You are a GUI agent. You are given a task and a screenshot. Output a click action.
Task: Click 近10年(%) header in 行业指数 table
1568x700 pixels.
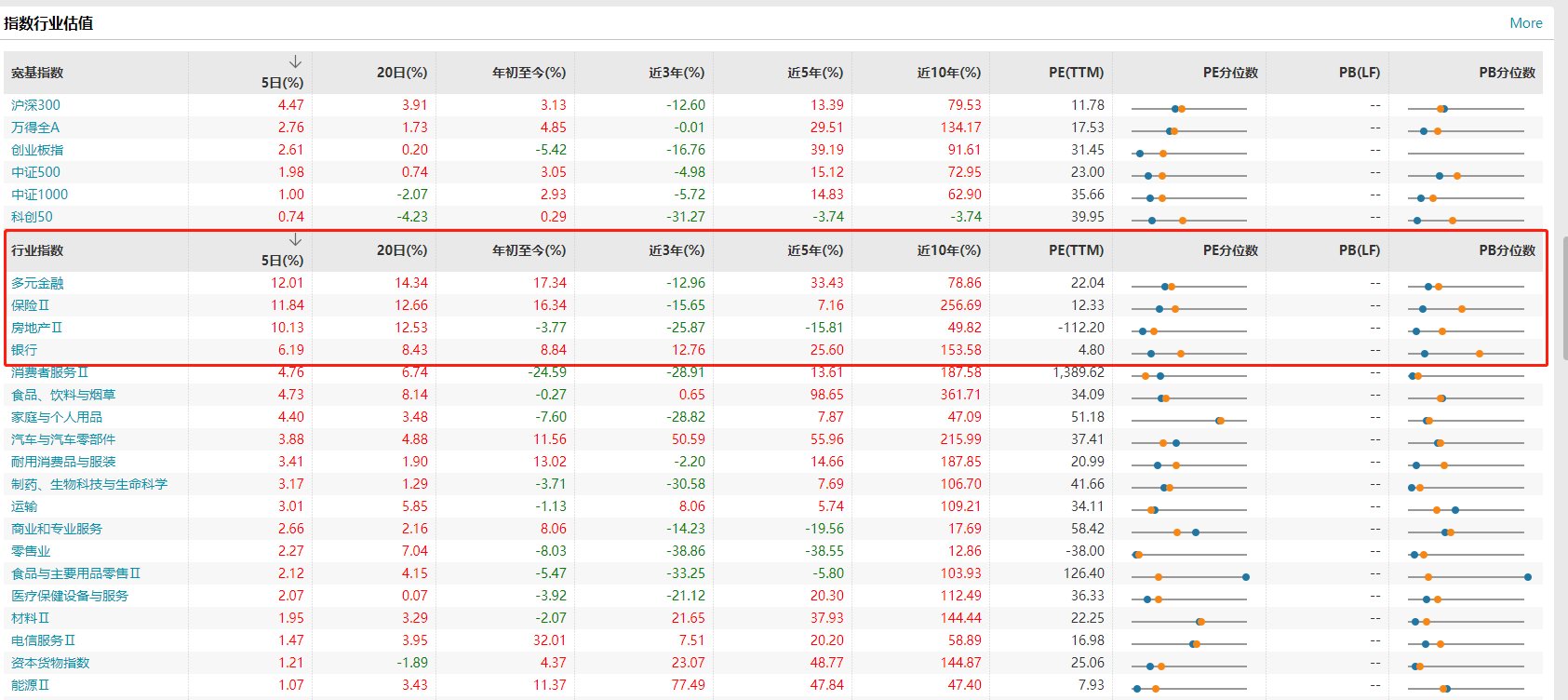tap(949, 250)
